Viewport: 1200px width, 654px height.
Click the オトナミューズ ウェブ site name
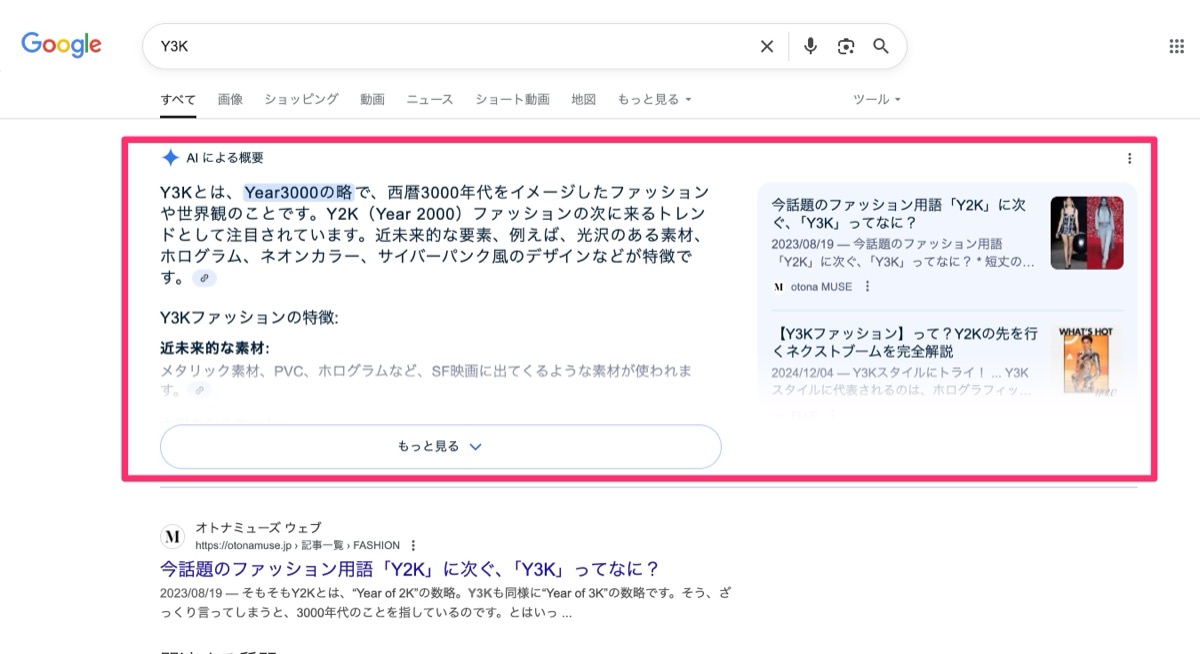pyautogui.click(x=258, y=528)
